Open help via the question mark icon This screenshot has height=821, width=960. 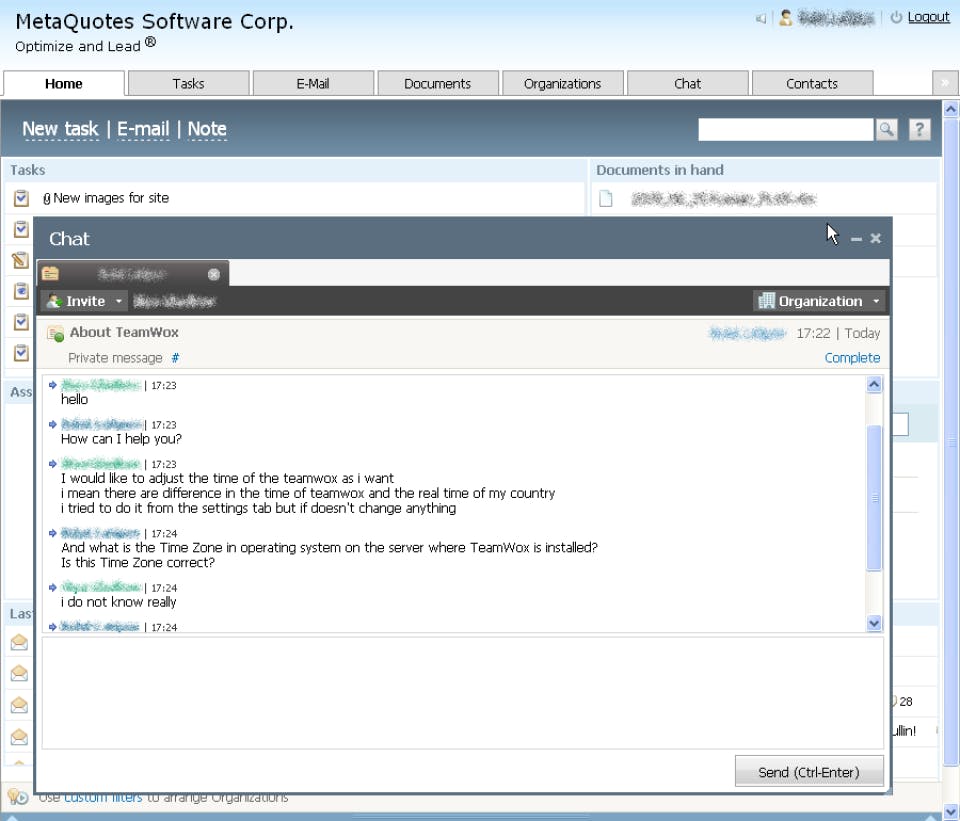[919, 129]
